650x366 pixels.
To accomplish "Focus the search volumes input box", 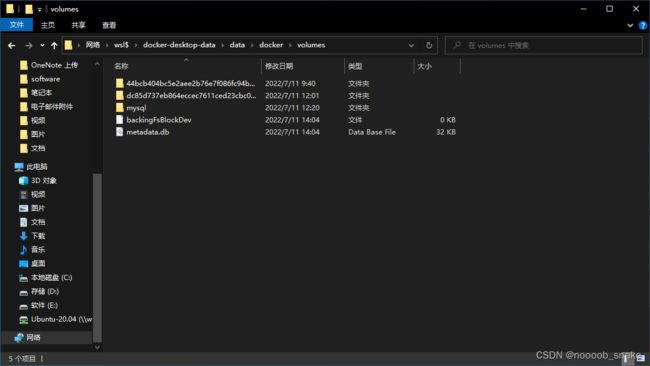I will point(544,45).
